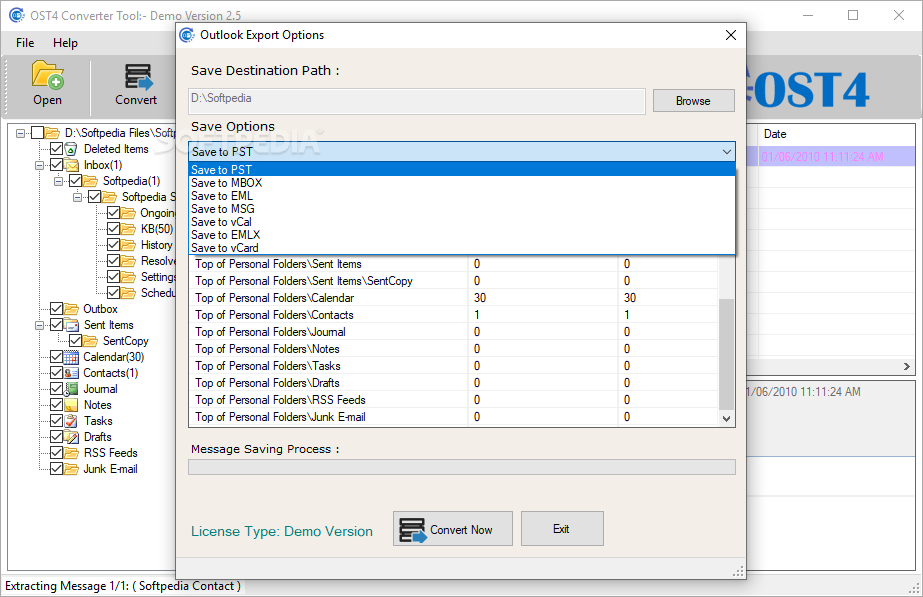Choose Save to EML option
The image size is (923, 597).
click(x=462, y=196)
